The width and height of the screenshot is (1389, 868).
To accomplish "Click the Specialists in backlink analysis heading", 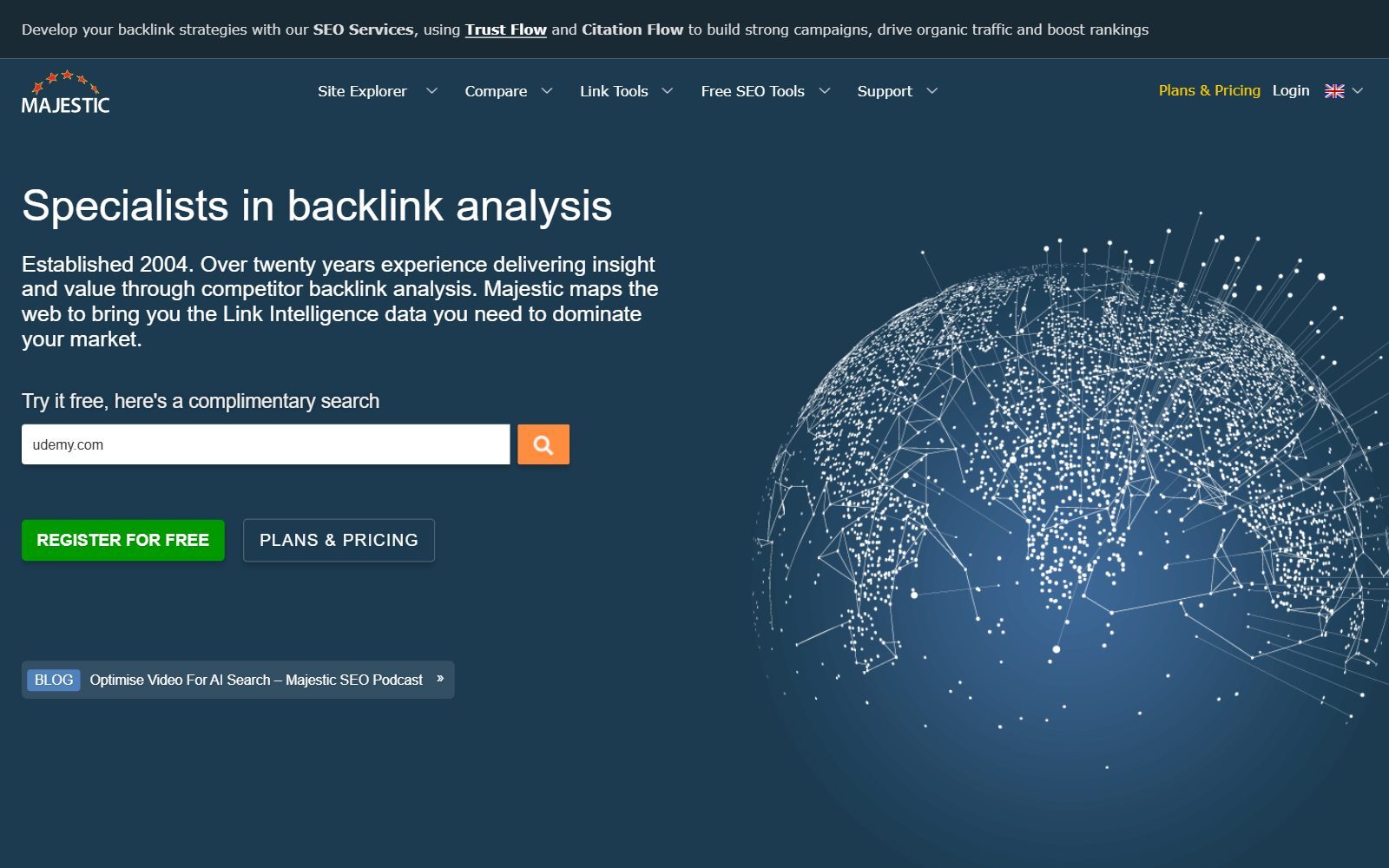I will [x=317, y=206].
